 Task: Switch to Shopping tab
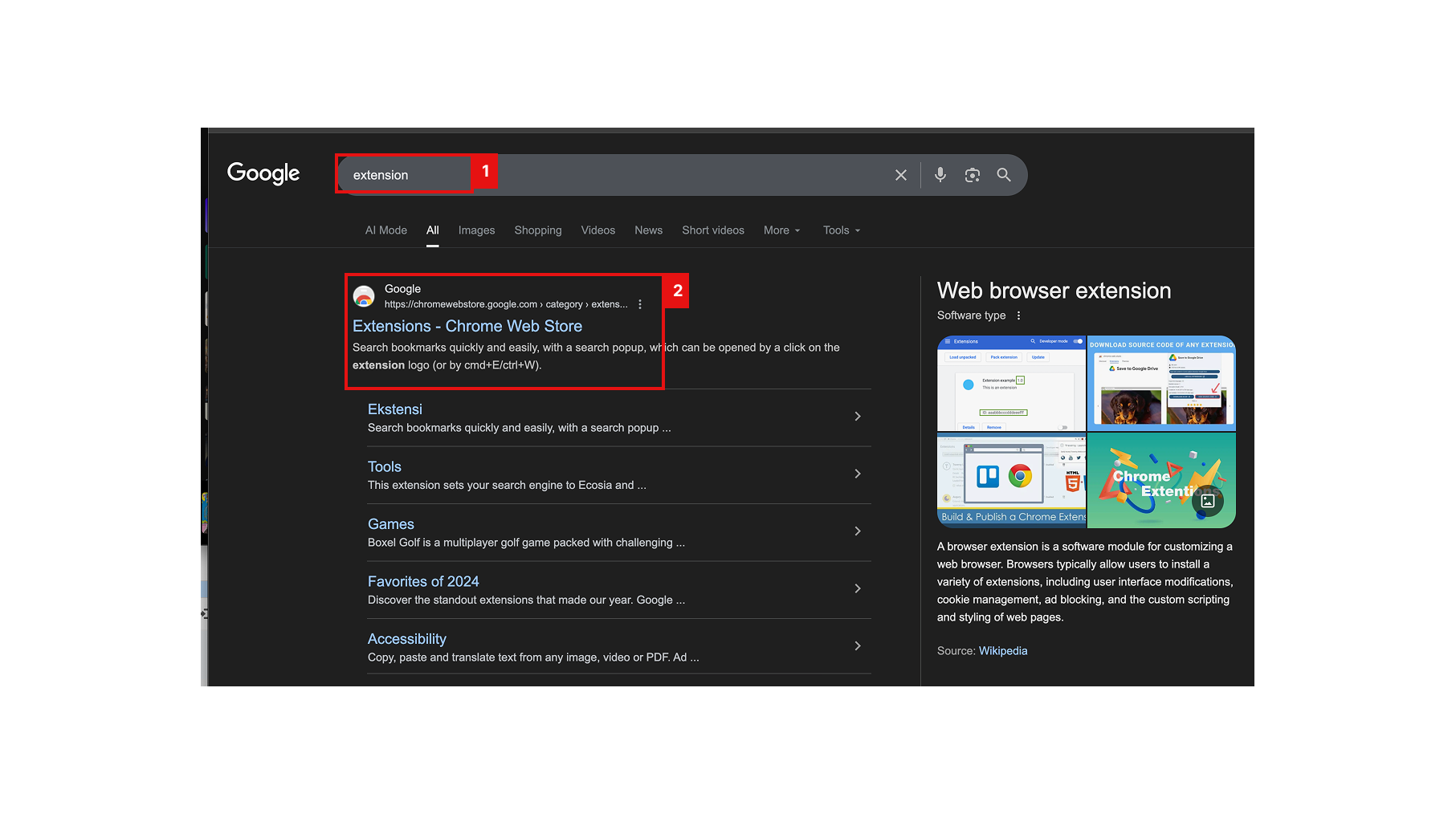point(538,230)
